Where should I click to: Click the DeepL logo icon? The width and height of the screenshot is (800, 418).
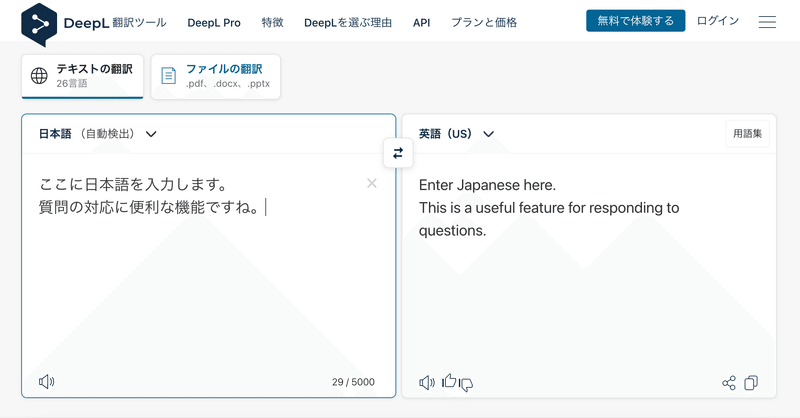[x=39, y=24]
